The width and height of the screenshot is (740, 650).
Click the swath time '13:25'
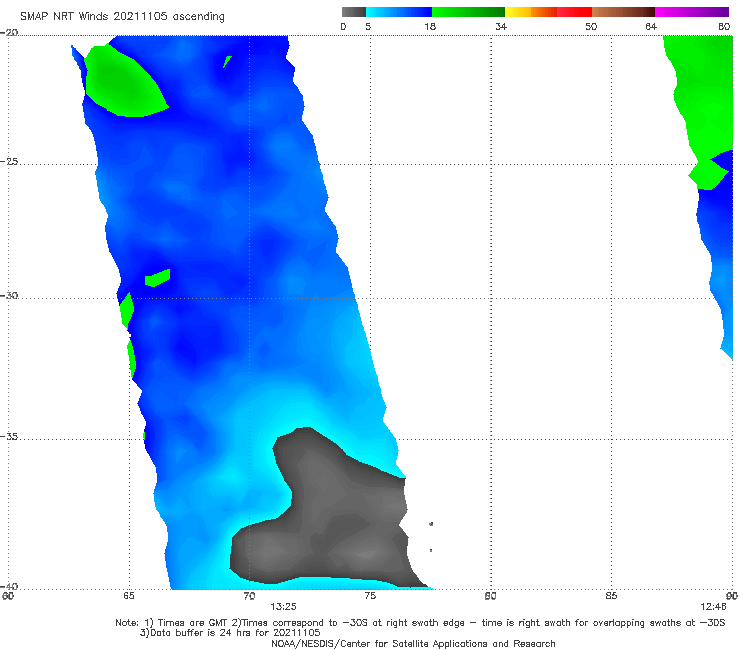(283, 607)
